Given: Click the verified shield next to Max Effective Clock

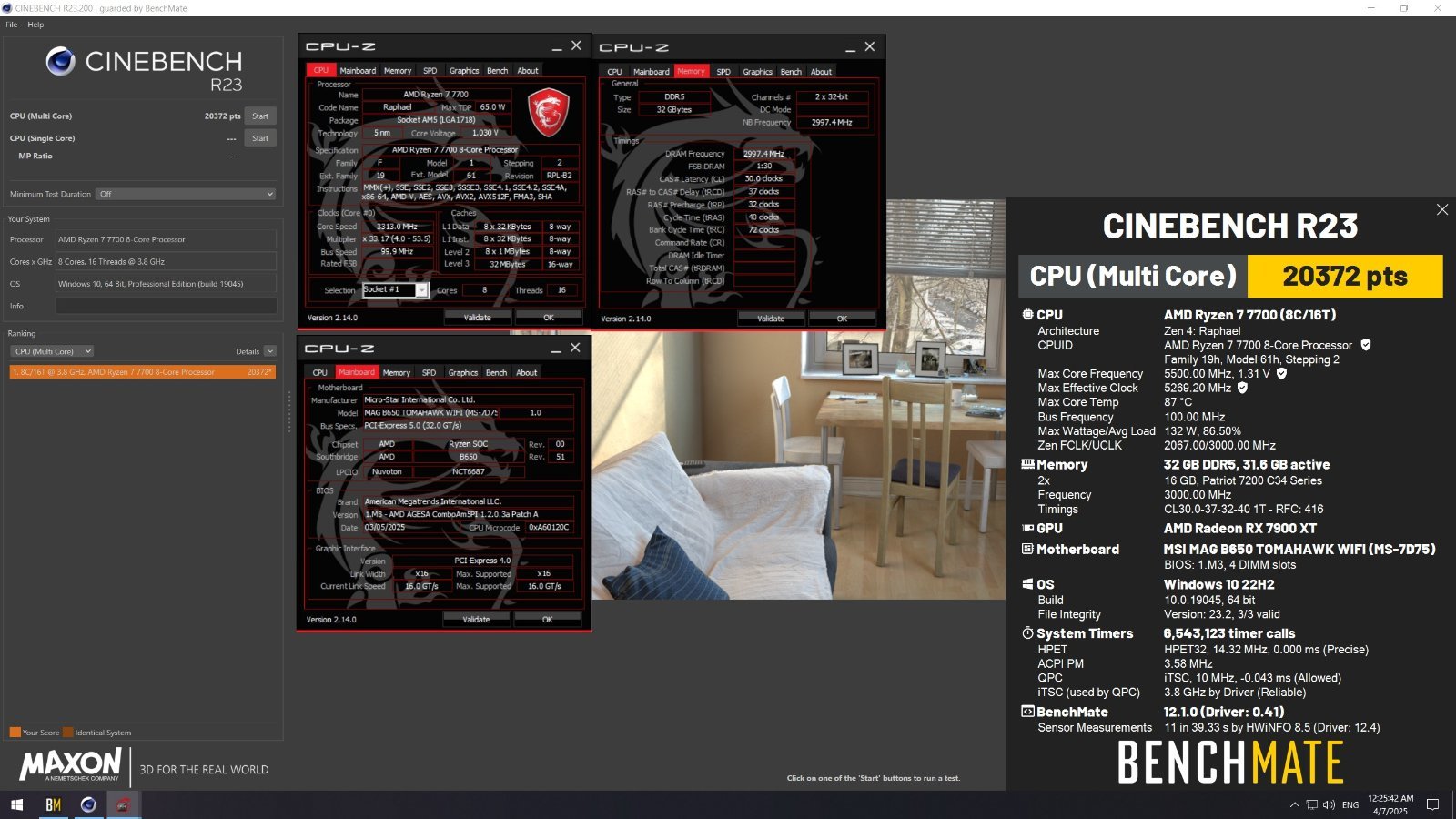Looking at the screenshot, I should click(x=1242, y=388).
